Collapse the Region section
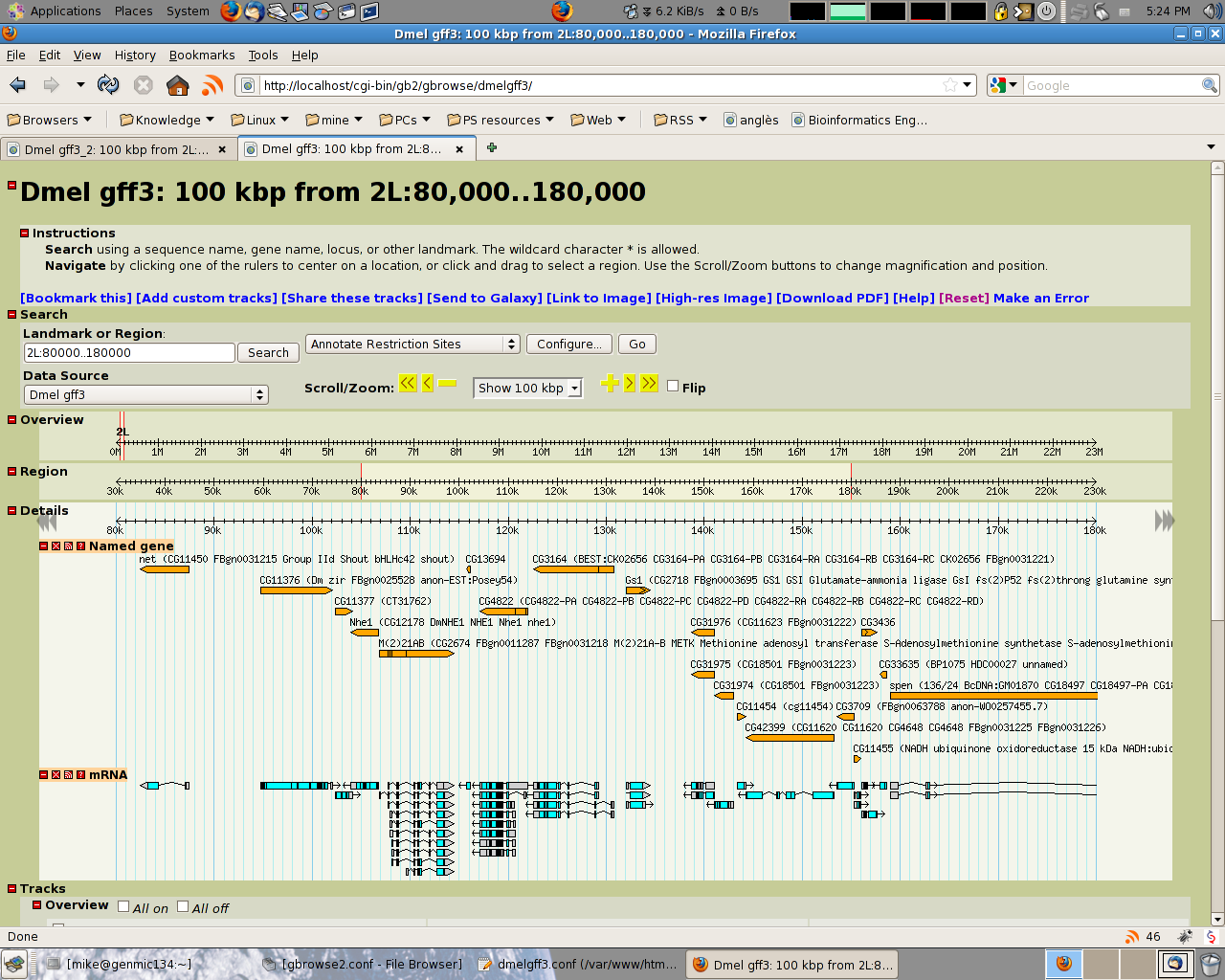1225x980 pixels. tap(12, 471)
